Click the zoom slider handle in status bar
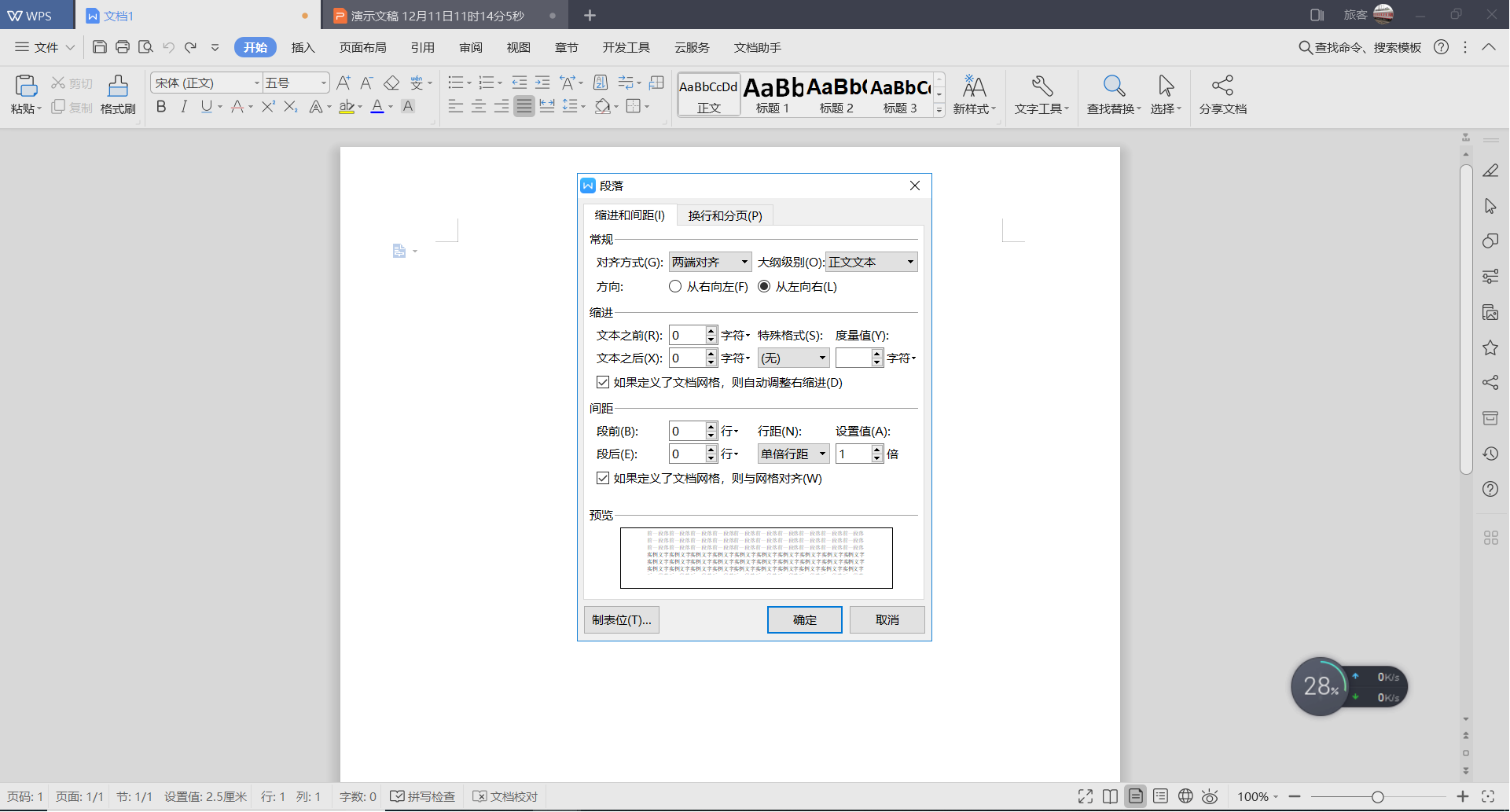This screenshot has height=812, width=1510. [1377, 796]
